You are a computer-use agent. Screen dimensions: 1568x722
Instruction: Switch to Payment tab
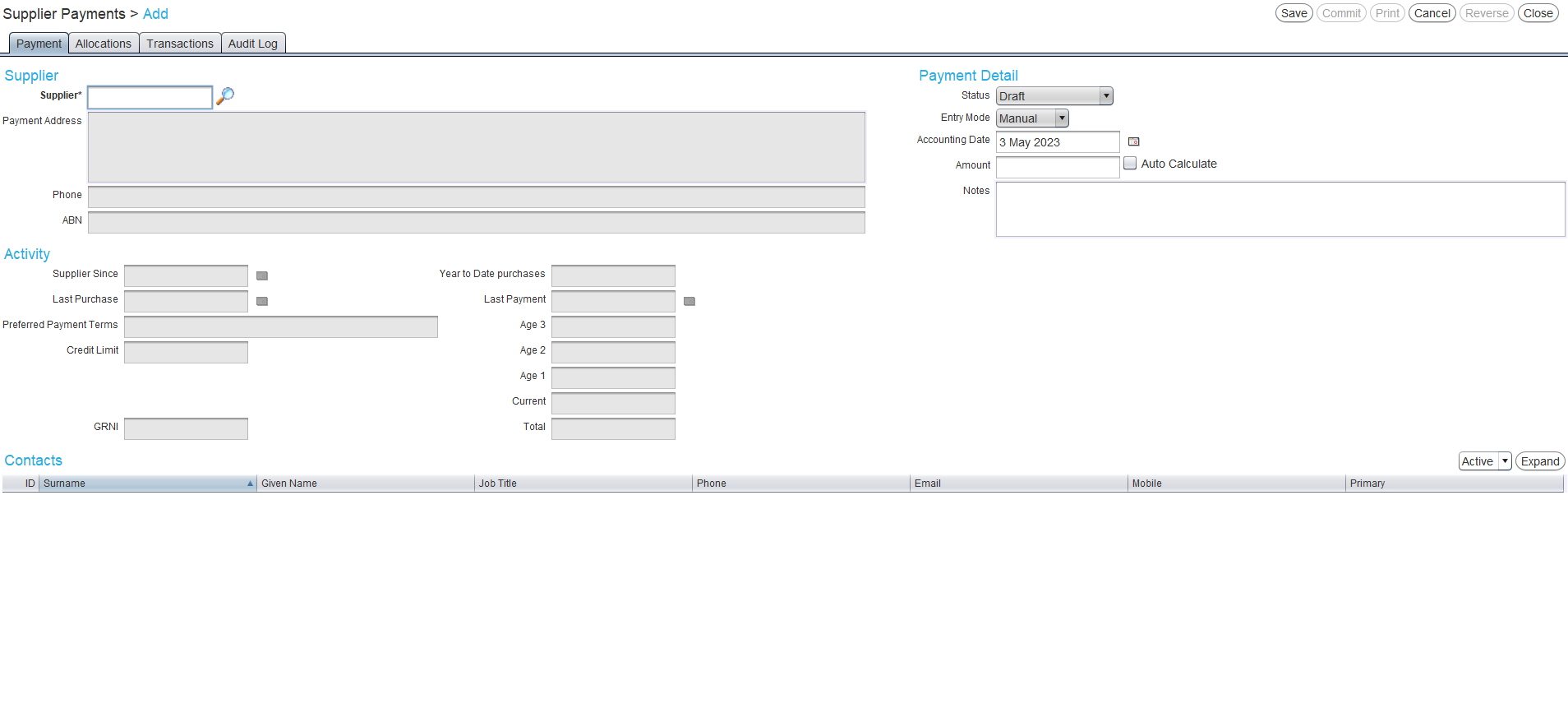coord(39,44)
